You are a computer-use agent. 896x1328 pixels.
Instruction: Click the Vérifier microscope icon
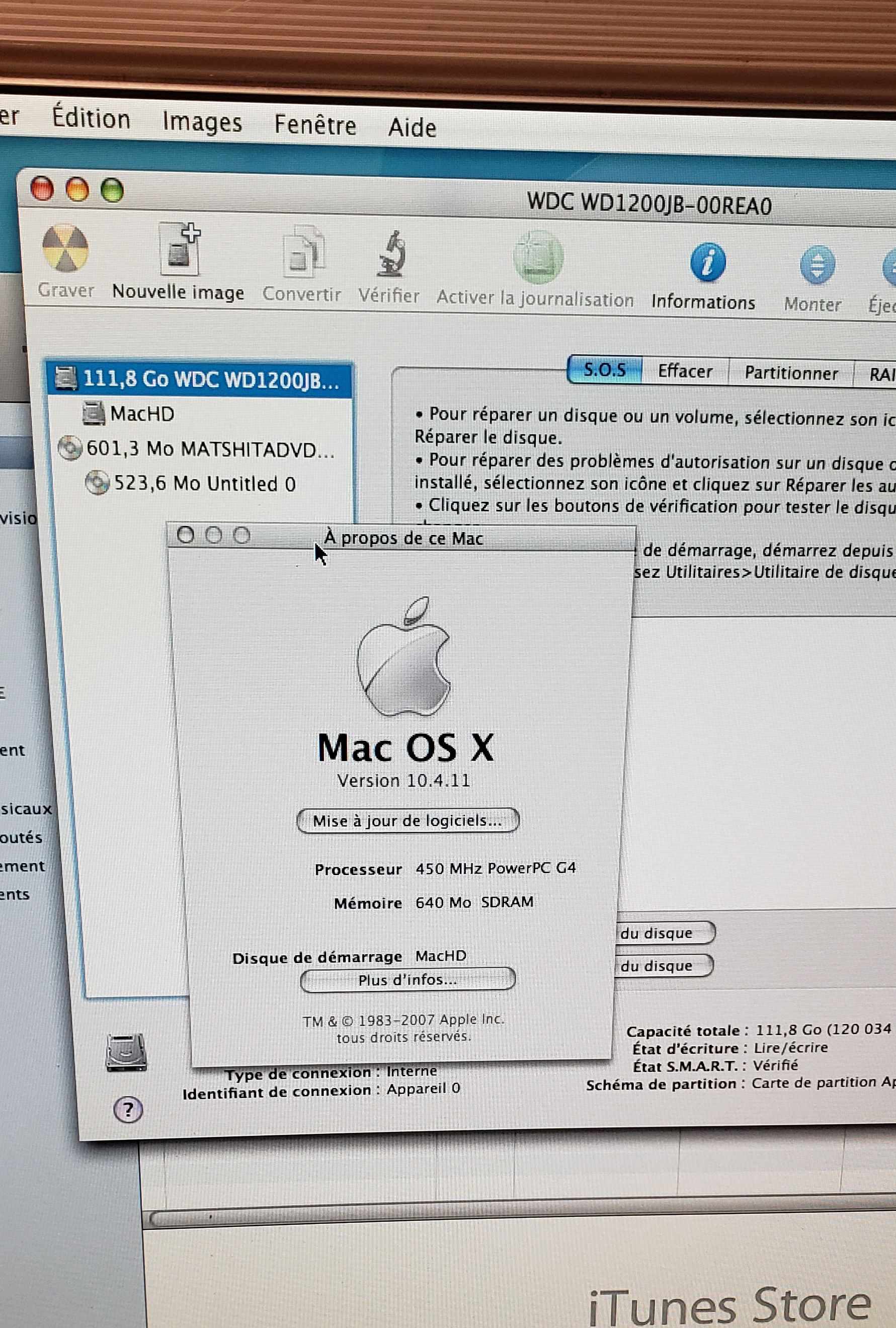tap(392, 254)
